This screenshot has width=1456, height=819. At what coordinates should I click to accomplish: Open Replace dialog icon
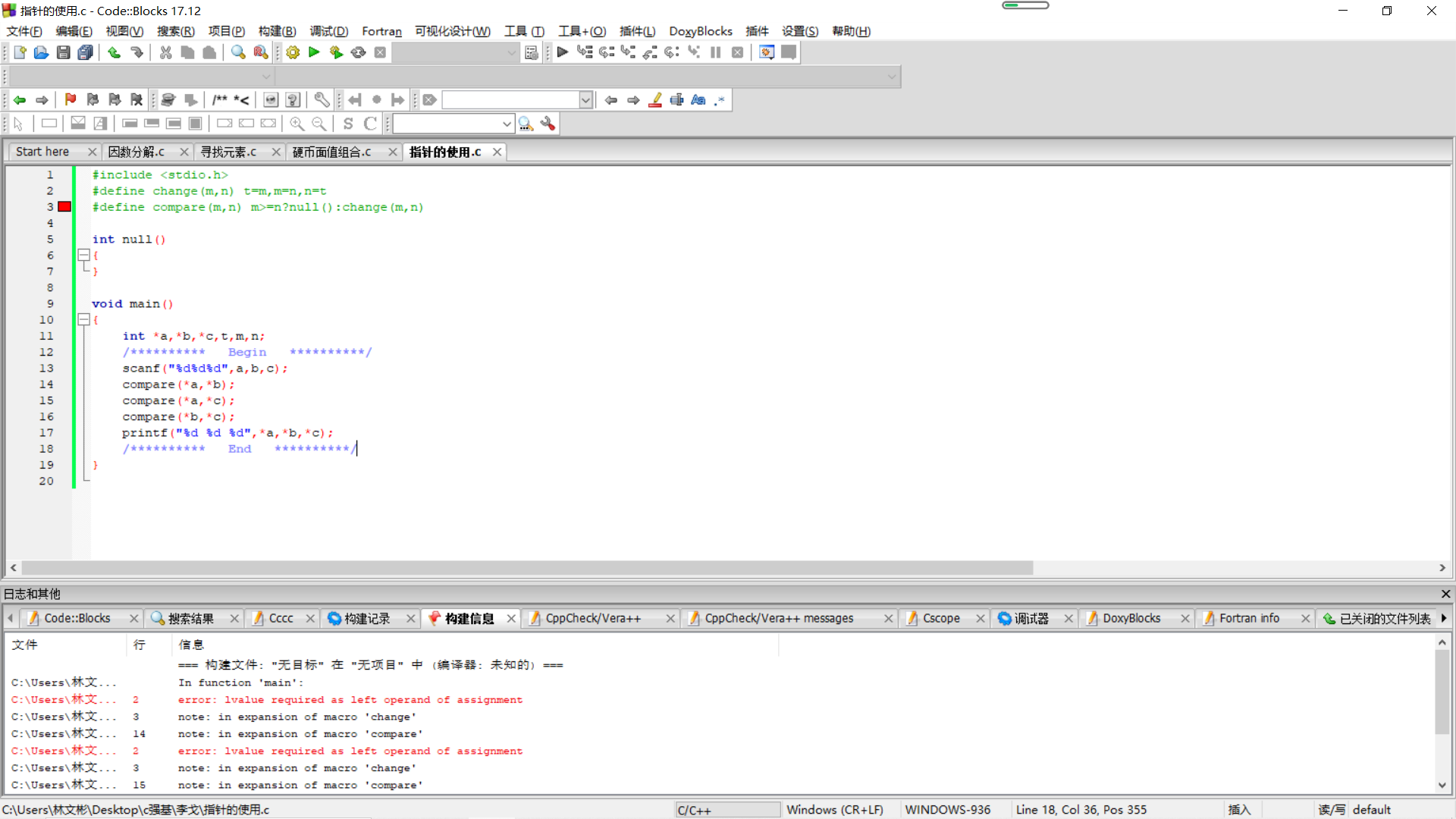[260, 52]
